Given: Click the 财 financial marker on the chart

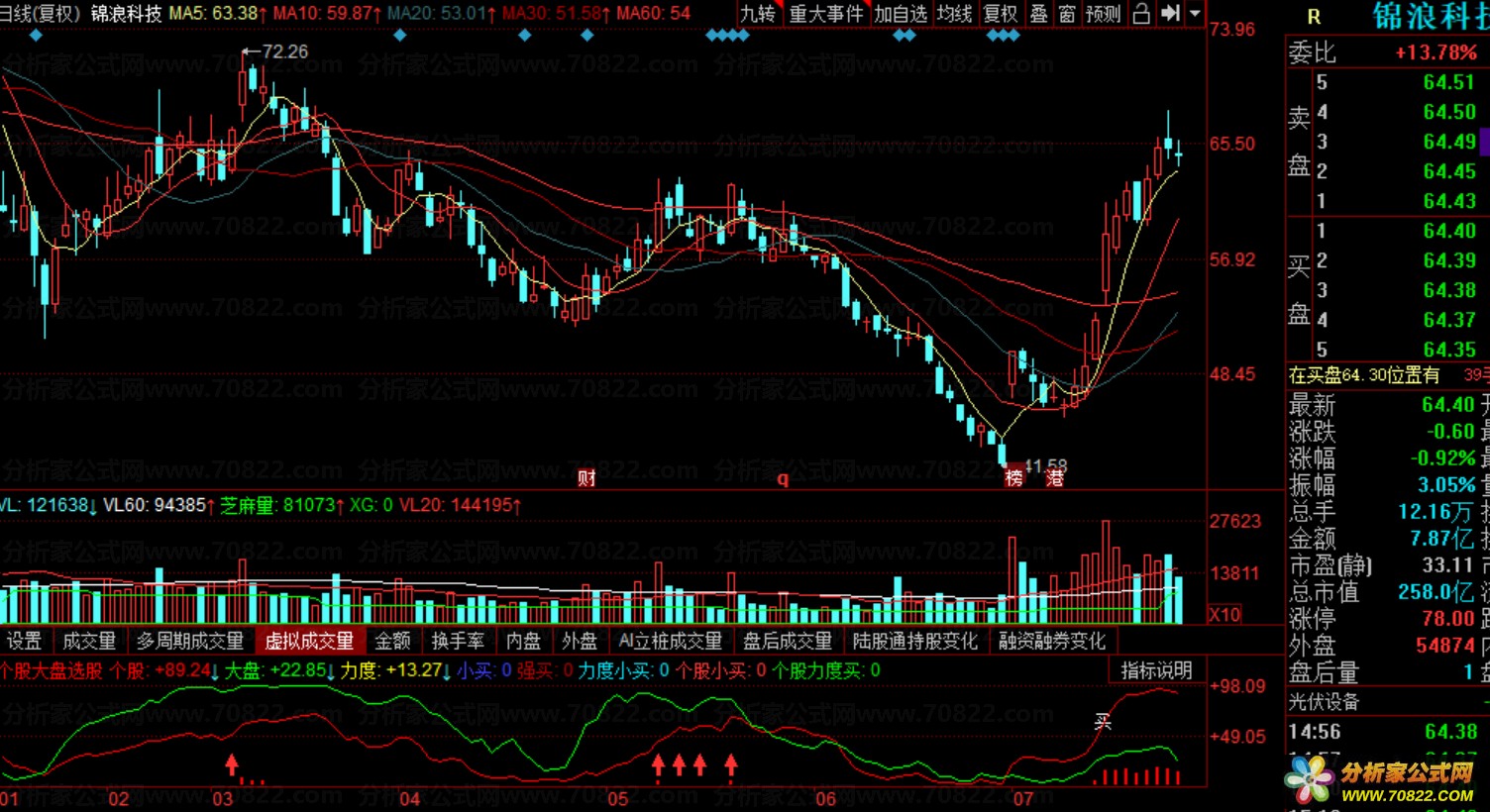Looking at the screenshot, I should pos(586,478).
